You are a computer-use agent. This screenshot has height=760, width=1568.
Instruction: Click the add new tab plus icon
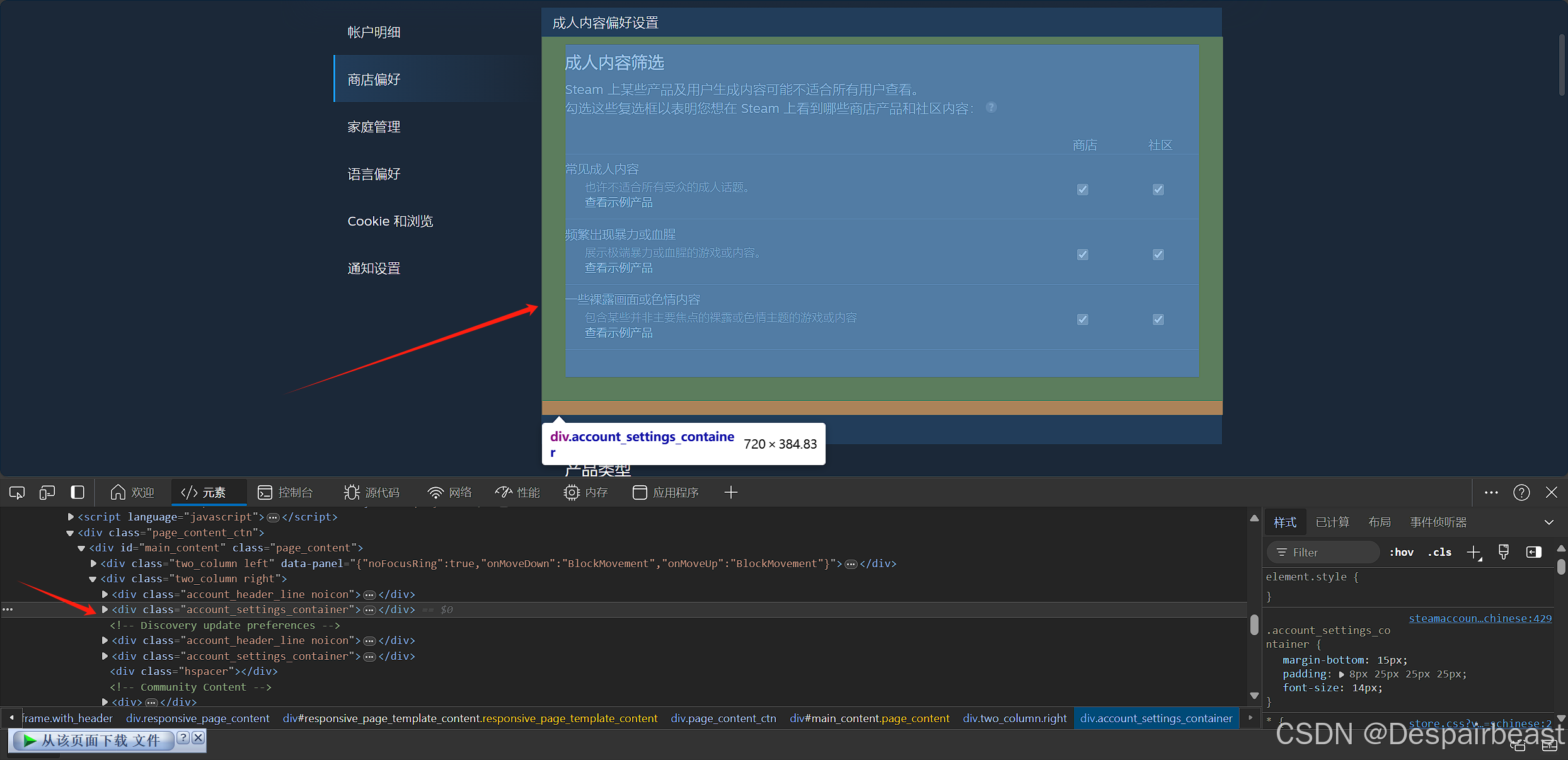[730, 492]
